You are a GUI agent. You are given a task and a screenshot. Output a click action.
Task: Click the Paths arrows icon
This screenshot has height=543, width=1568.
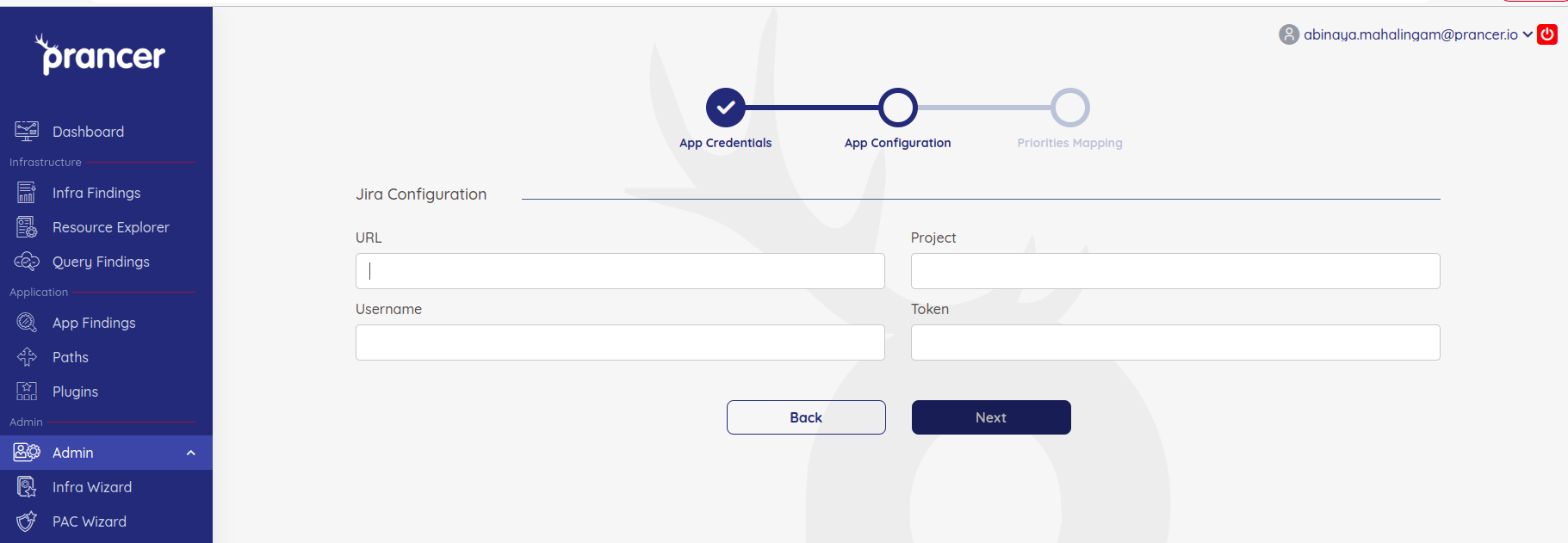[x=27, y=356]
